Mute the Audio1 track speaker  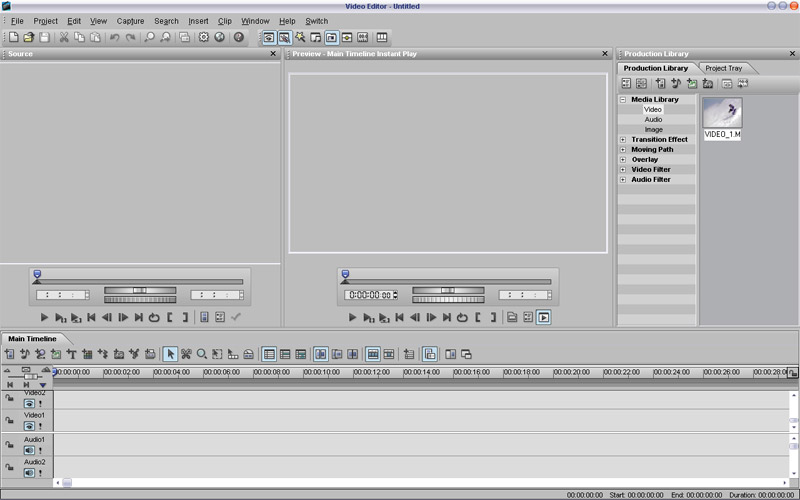point(29,451)
